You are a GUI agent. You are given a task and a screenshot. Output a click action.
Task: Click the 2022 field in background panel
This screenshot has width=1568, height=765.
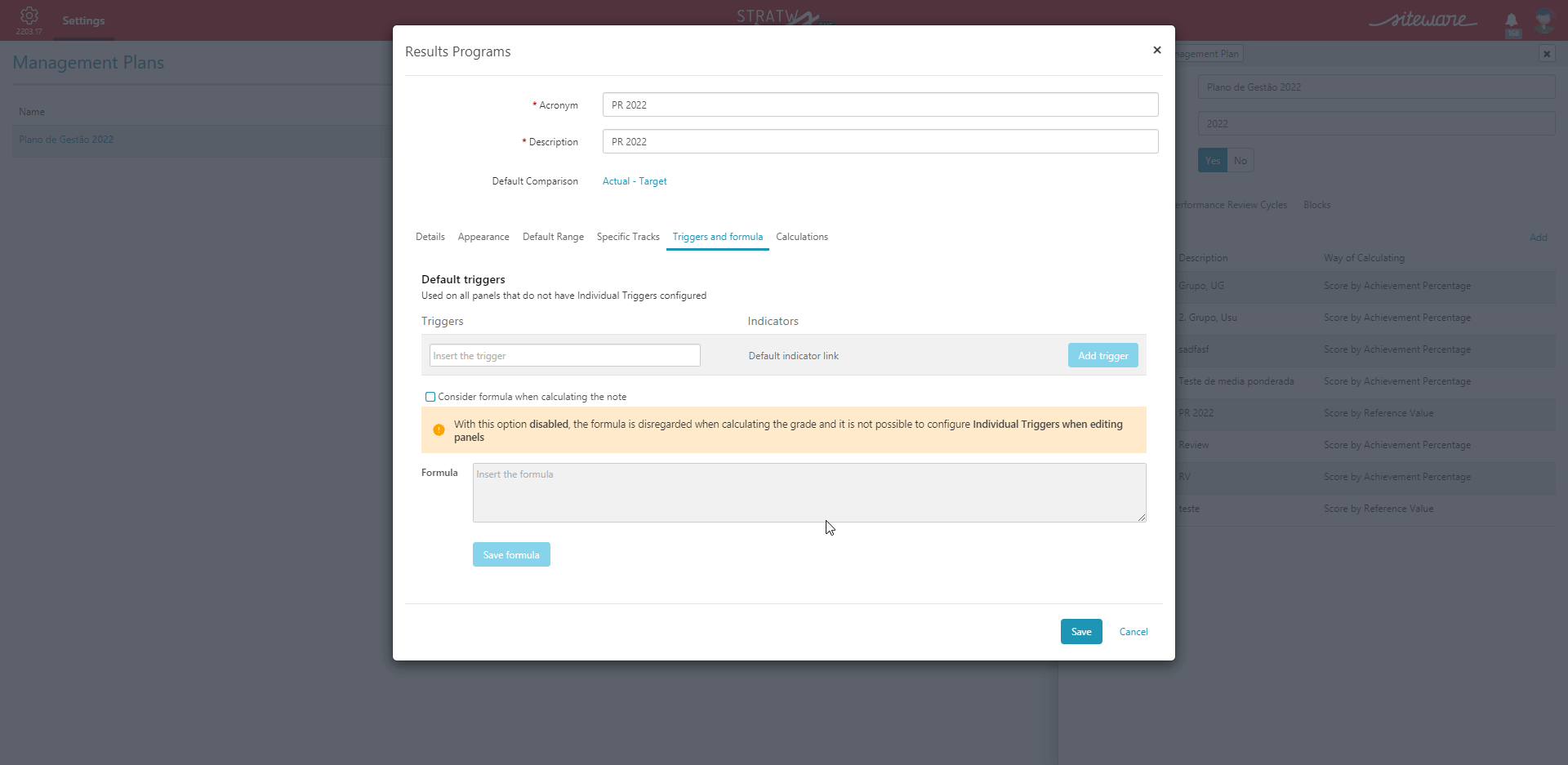click(1376, 123)
